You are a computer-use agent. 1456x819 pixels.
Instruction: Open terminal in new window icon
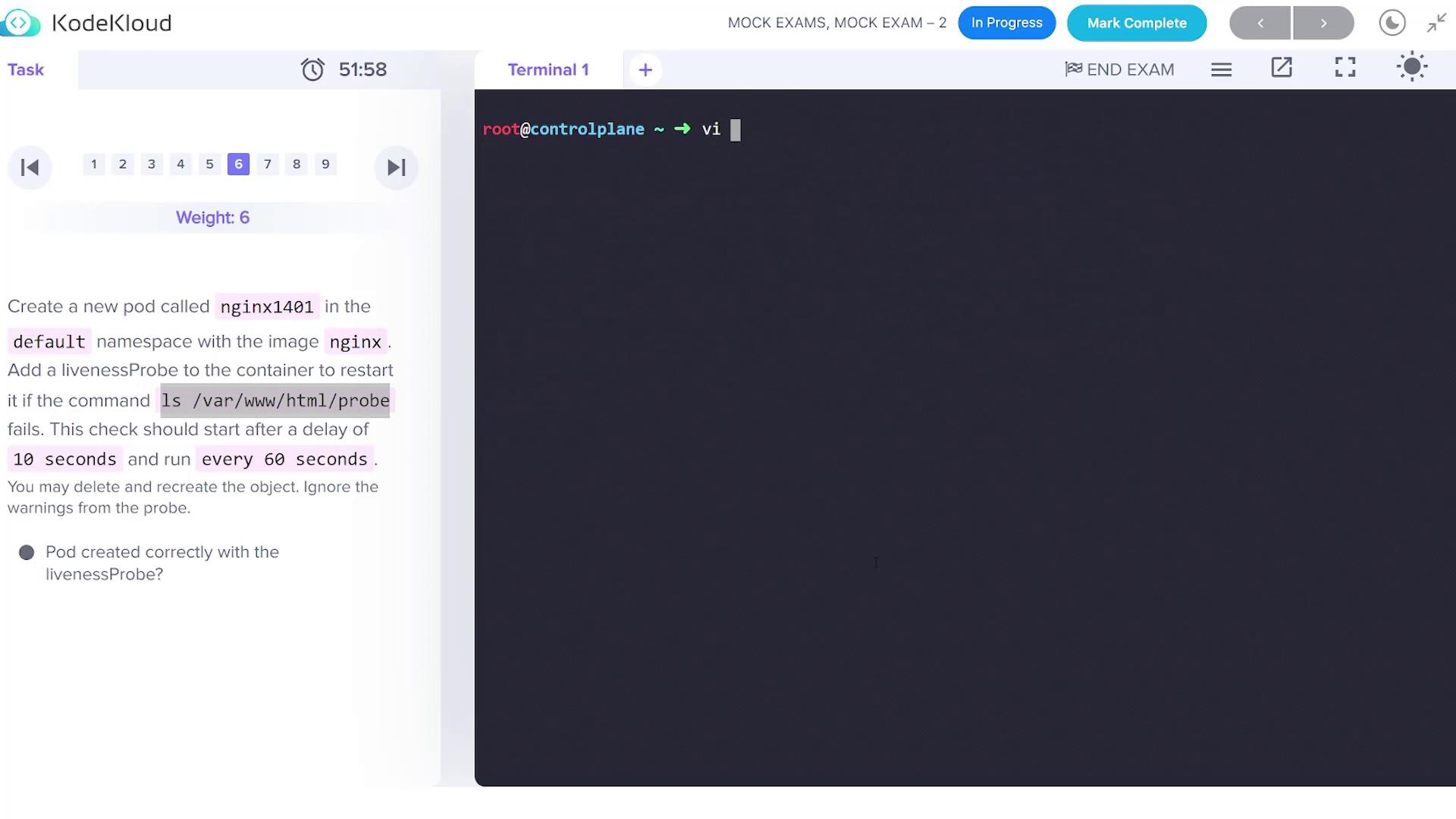[1282, 67]
